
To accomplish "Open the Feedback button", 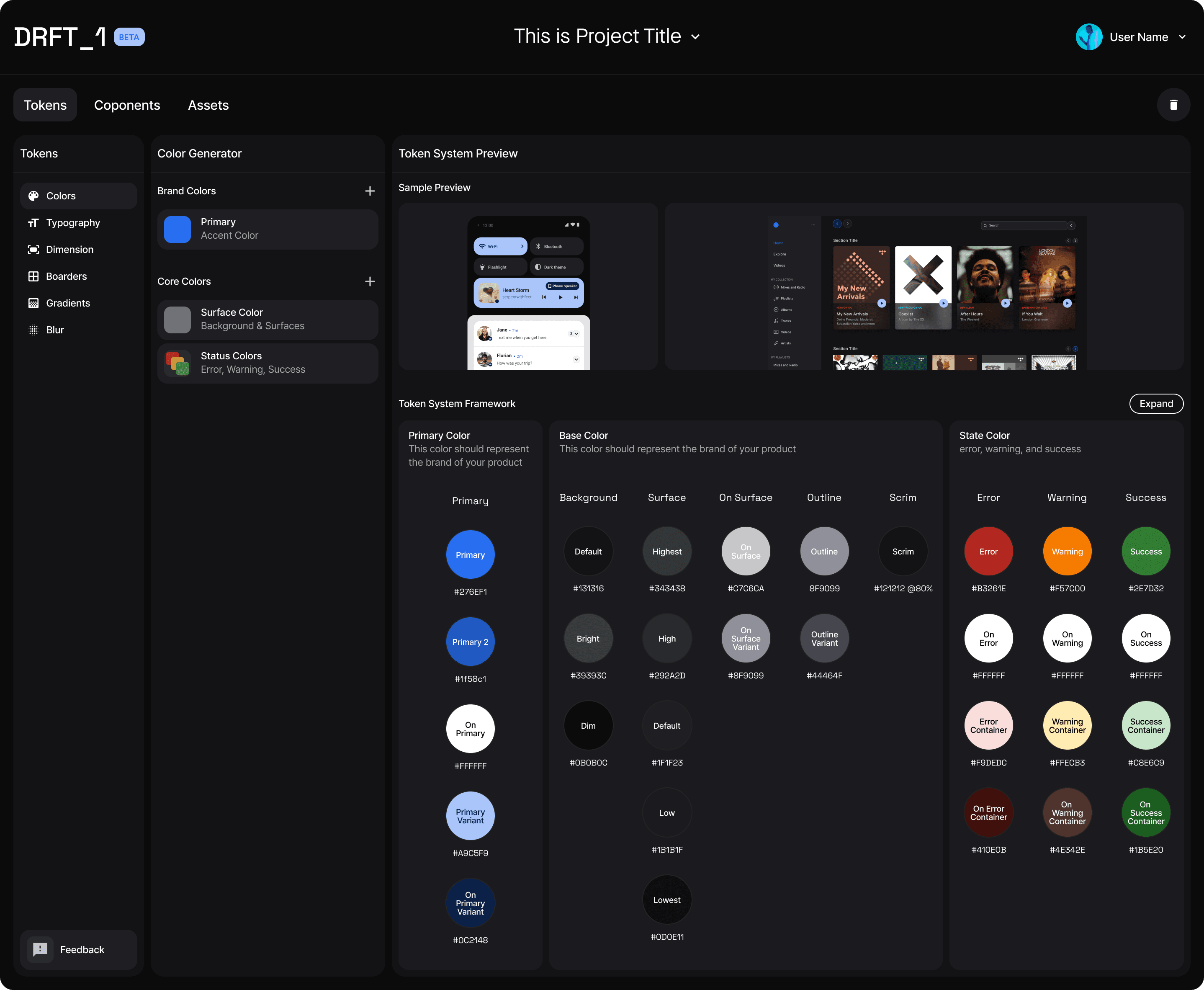I will 79,949.
